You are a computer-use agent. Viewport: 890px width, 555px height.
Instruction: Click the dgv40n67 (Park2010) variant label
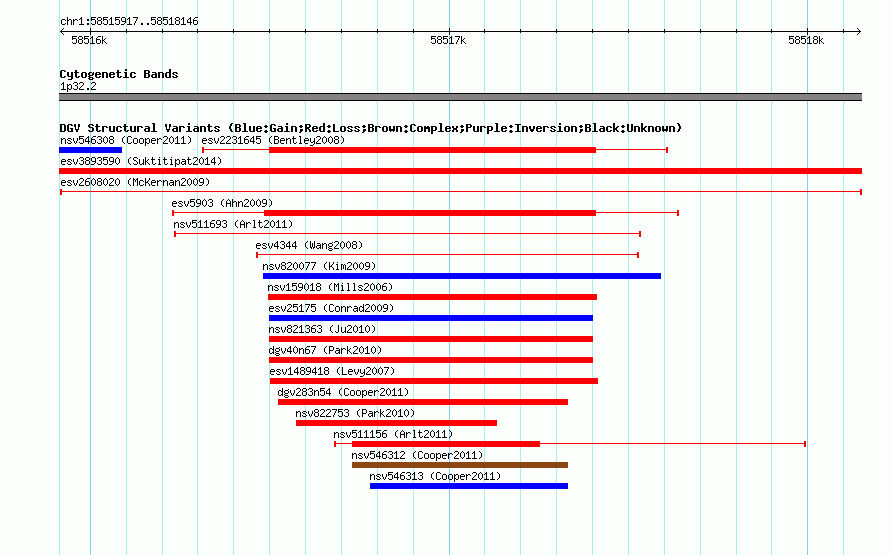[x=325, y=350]
